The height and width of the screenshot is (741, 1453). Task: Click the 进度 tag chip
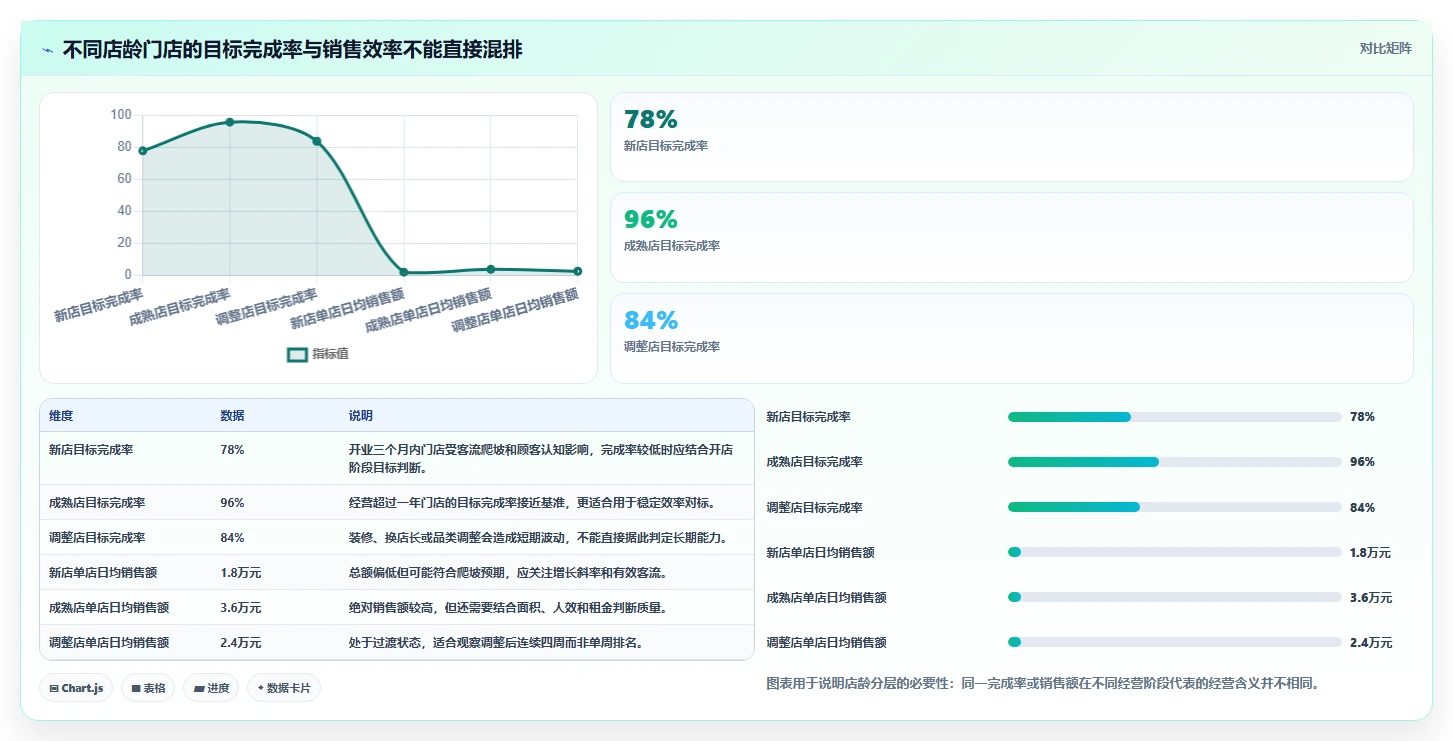pyautogui.click(x=211, y=688)
